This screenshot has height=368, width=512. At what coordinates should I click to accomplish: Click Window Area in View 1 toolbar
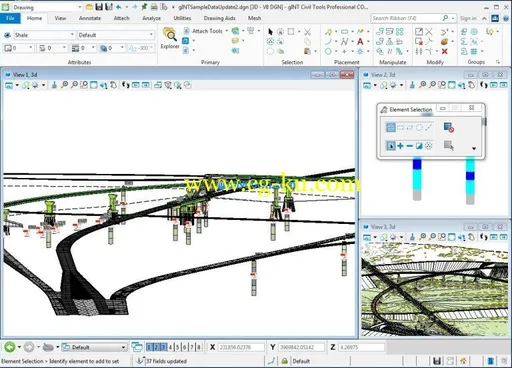[84, 85]
